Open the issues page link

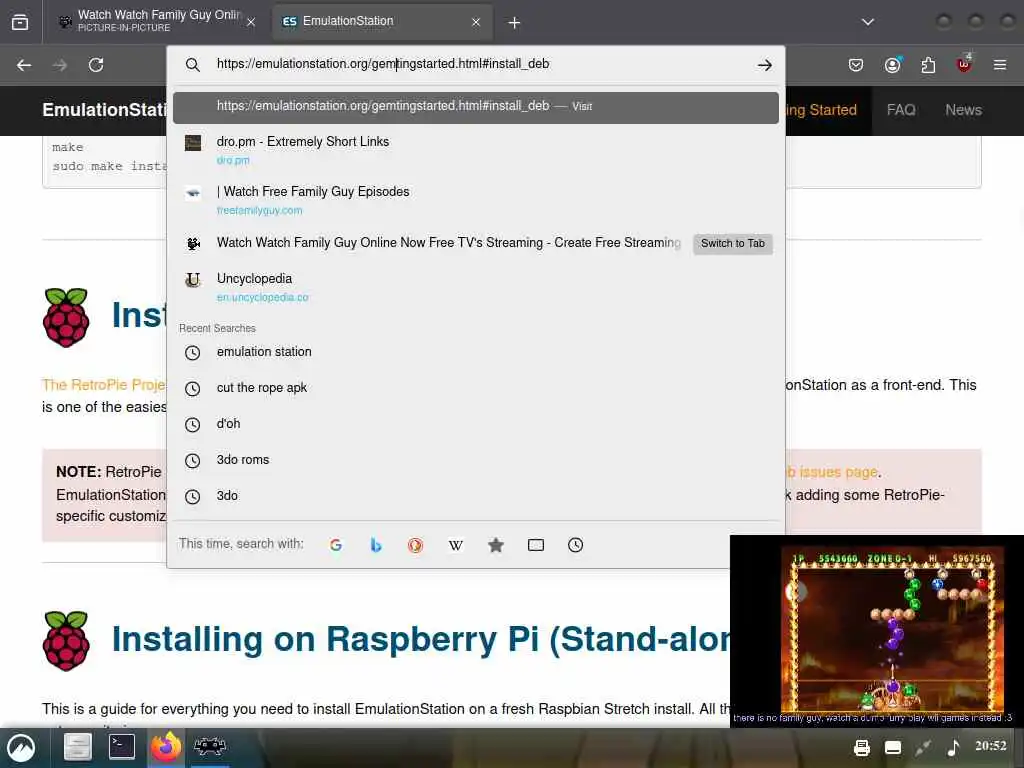pos(832,472)
